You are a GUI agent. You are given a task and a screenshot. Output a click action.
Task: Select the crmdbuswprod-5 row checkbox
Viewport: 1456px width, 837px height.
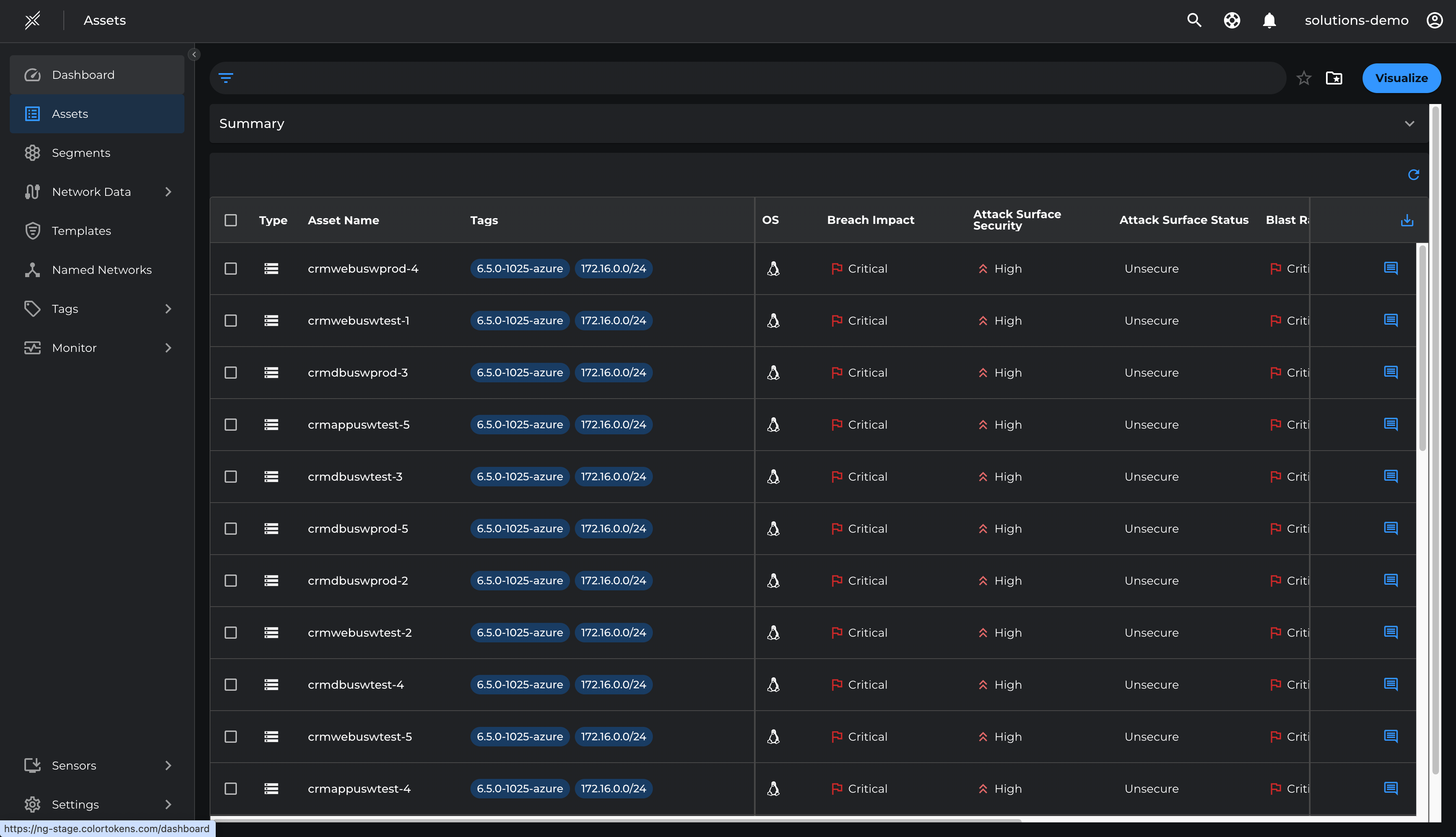pos(230,529)
